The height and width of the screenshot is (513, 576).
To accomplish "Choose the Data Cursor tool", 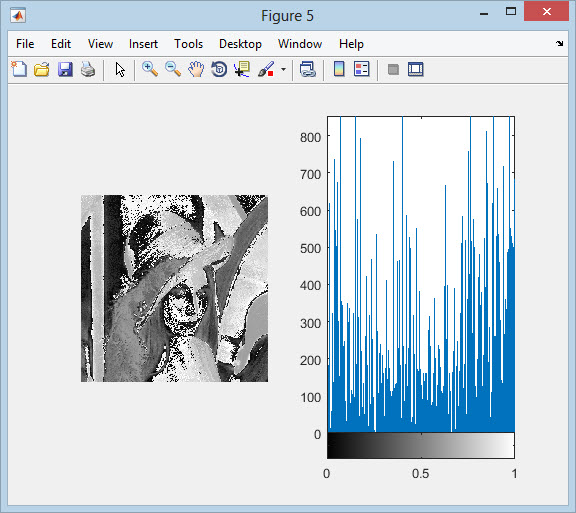I will 242,69.
